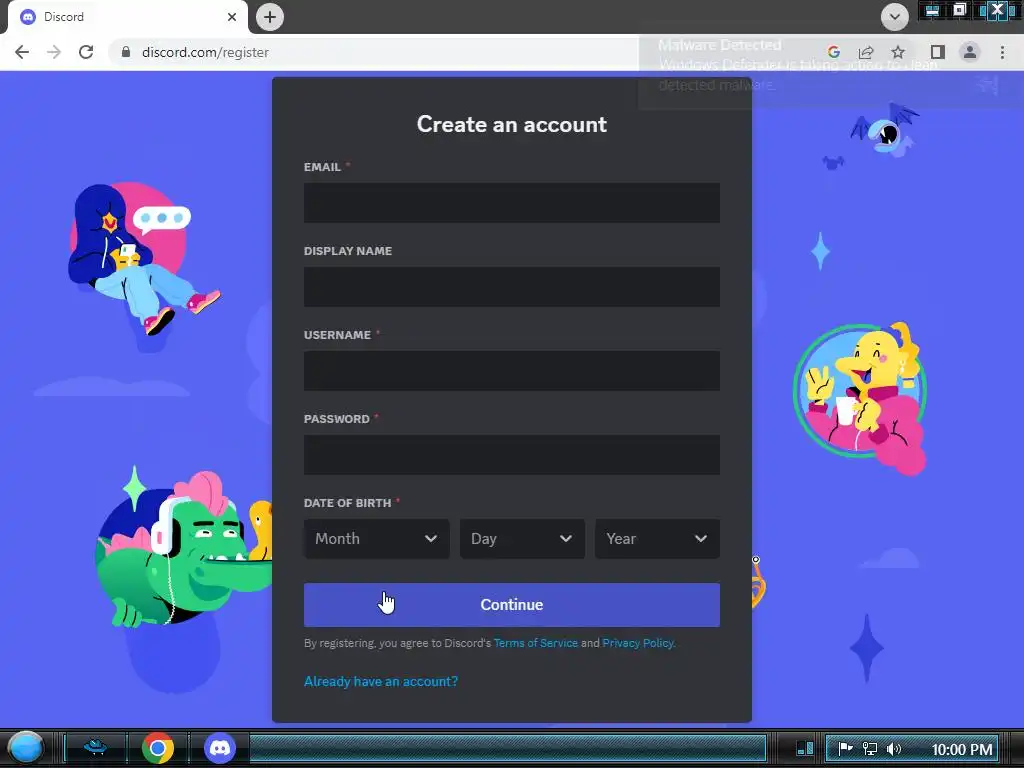
Task: Click Already have an account link
Action: click(381, 682)
